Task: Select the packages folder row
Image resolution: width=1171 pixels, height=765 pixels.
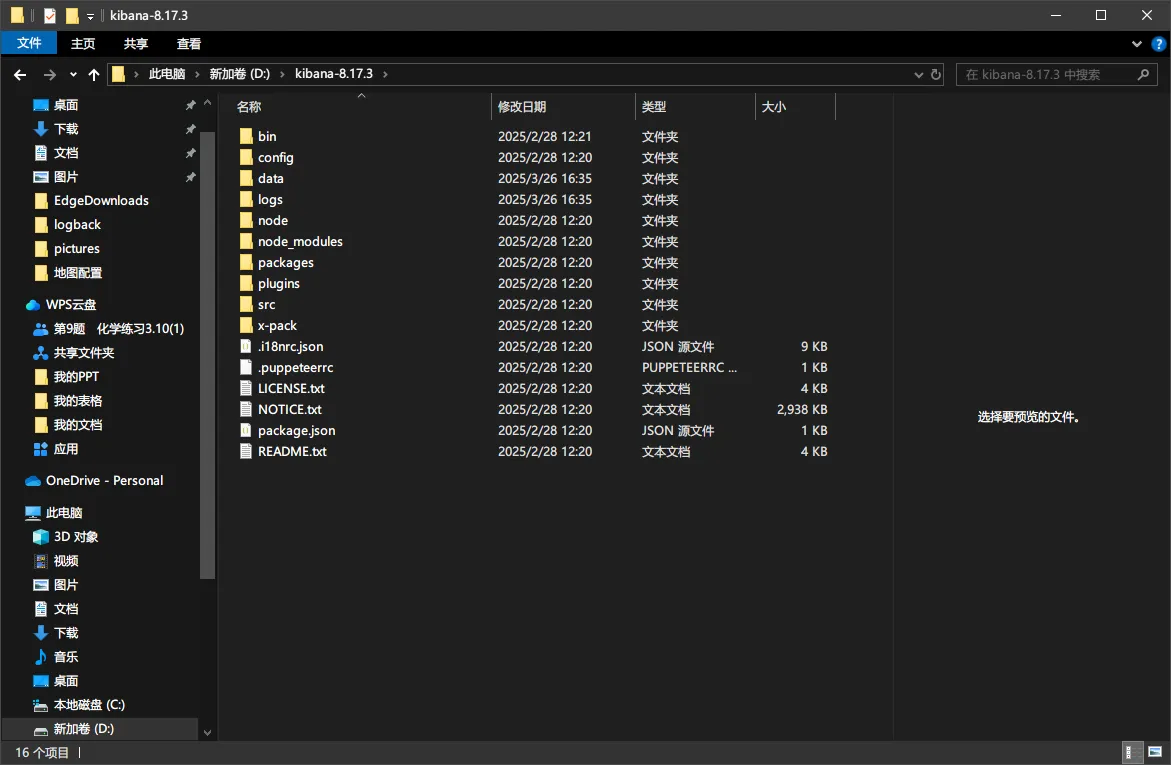Action: tap(534, 262)
